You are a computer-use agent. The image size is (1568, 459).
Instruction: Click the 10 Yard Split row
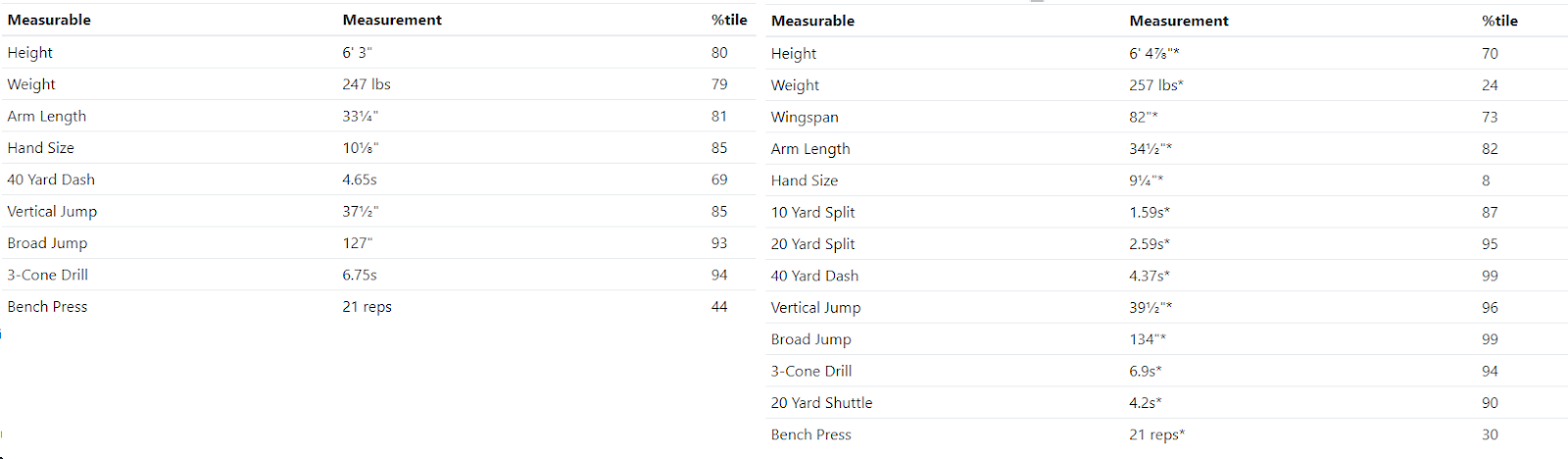click(x=1166, y=212)
